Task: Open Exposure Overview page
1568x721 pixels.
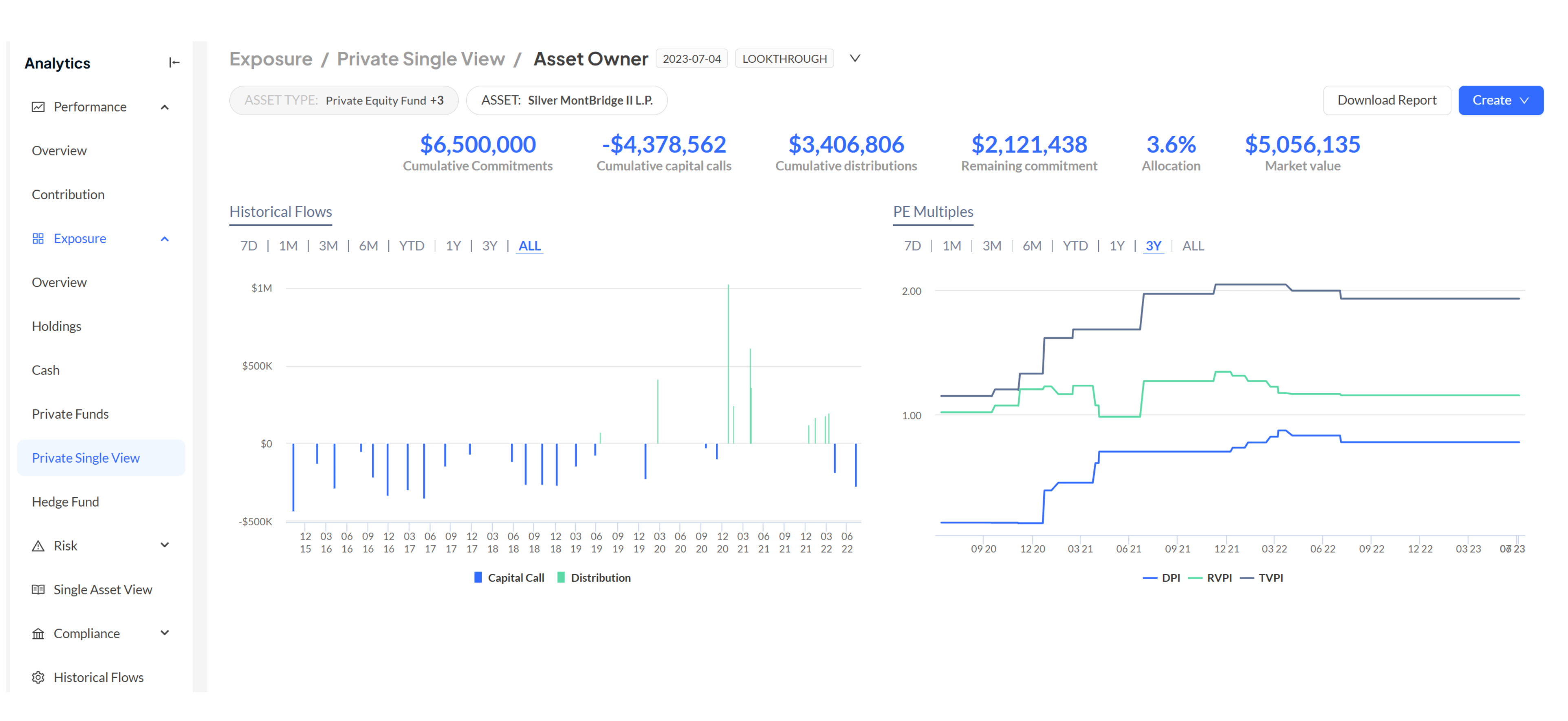Action: click(59, 282)
